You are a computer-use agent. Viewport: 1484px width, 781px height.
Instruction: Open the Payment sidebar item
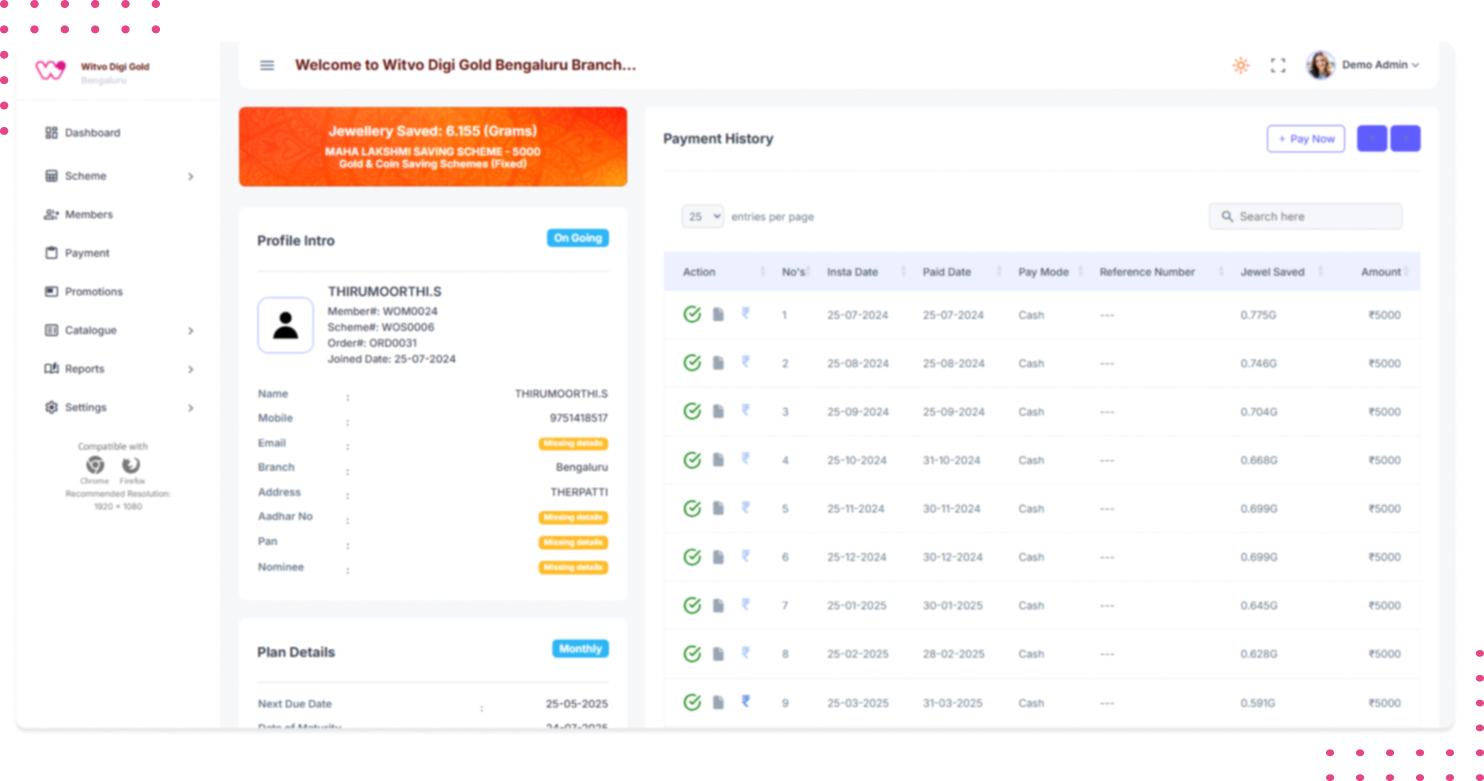77,253
